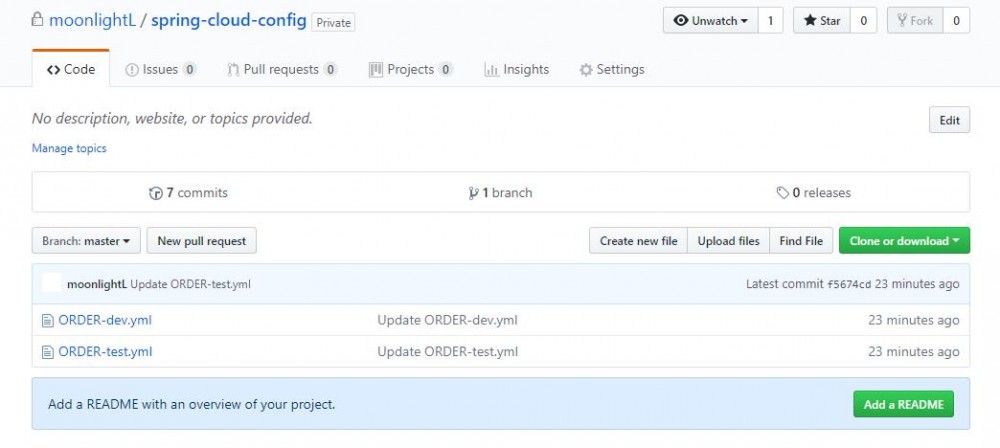Click the Edit description button

tap(949, 121)
